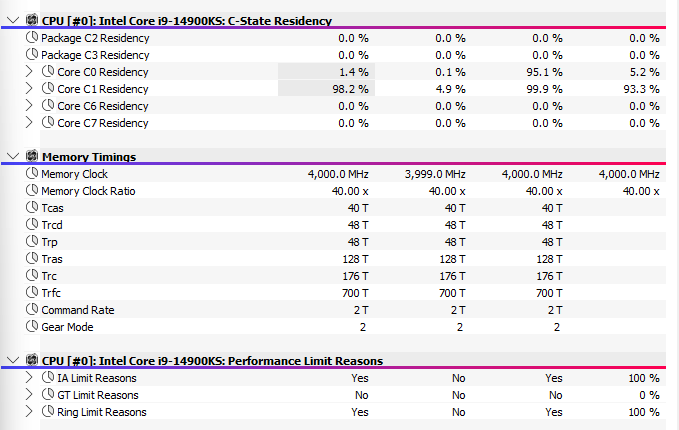Expand the Core C7 Residency row
This screenshot has width=679, height=430.
[x=29, y=123]
